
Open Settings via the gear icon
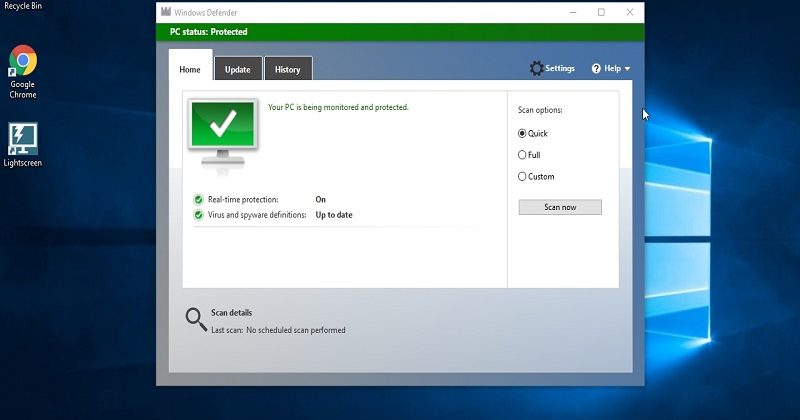pyautogui.click(x=536, y=68)
